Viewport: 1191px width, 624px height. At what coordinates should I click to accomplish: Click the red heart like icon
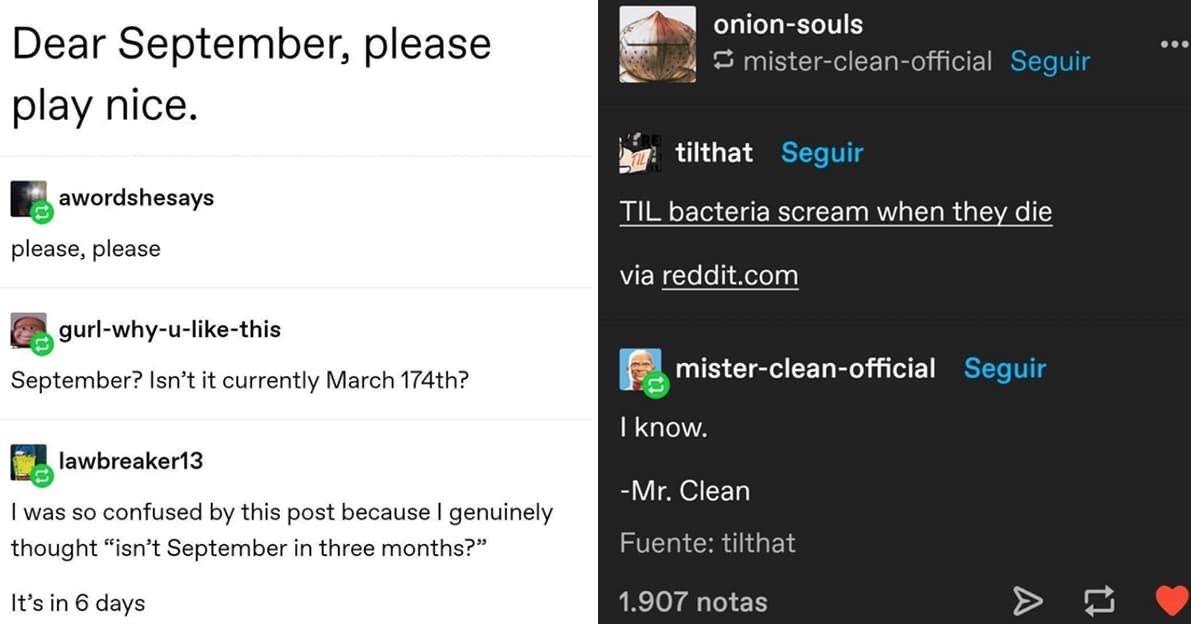[x=1171, y=600]
